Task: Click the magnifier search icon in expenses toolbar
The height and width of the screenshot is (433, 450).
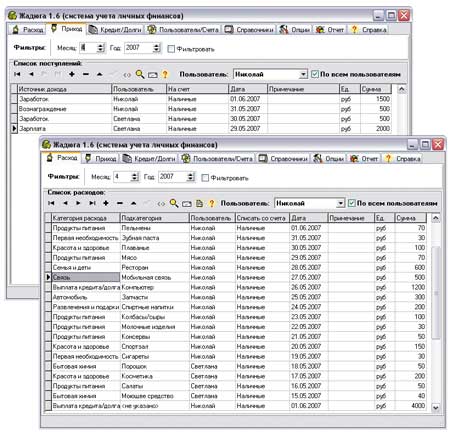Action: [x=174, y=203]
